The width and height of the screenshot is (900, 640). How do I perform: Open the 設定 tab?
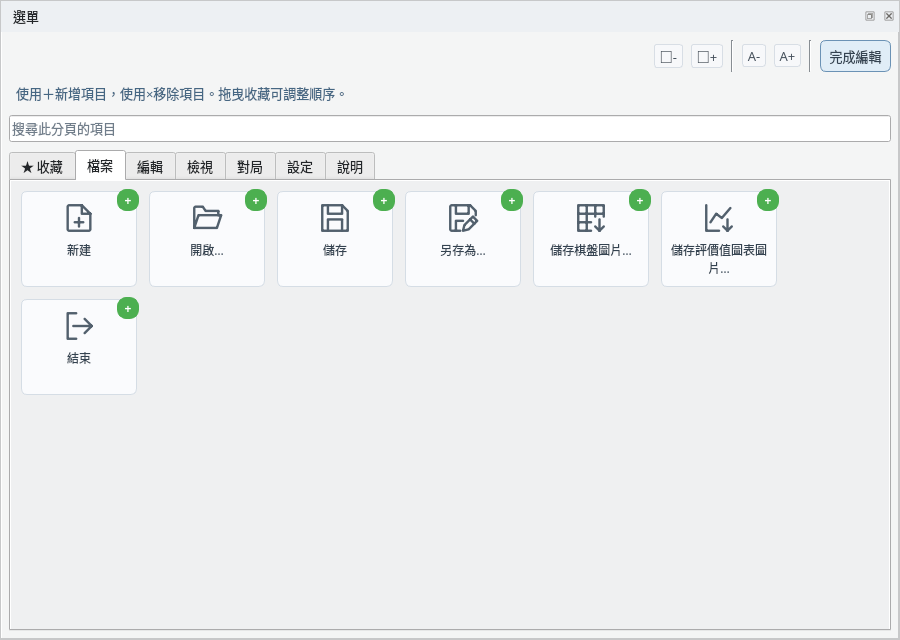(x=300, y=166)
